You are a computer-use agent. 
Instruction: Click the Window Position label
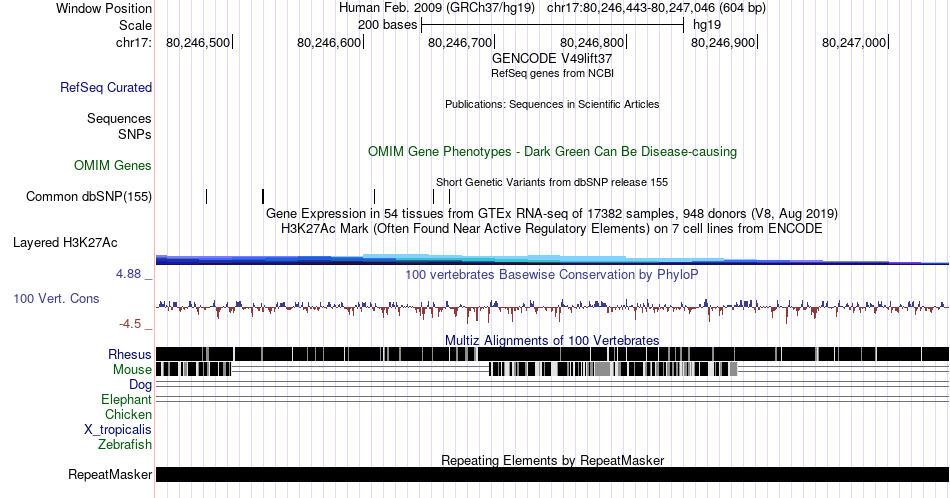coord(104,8)
